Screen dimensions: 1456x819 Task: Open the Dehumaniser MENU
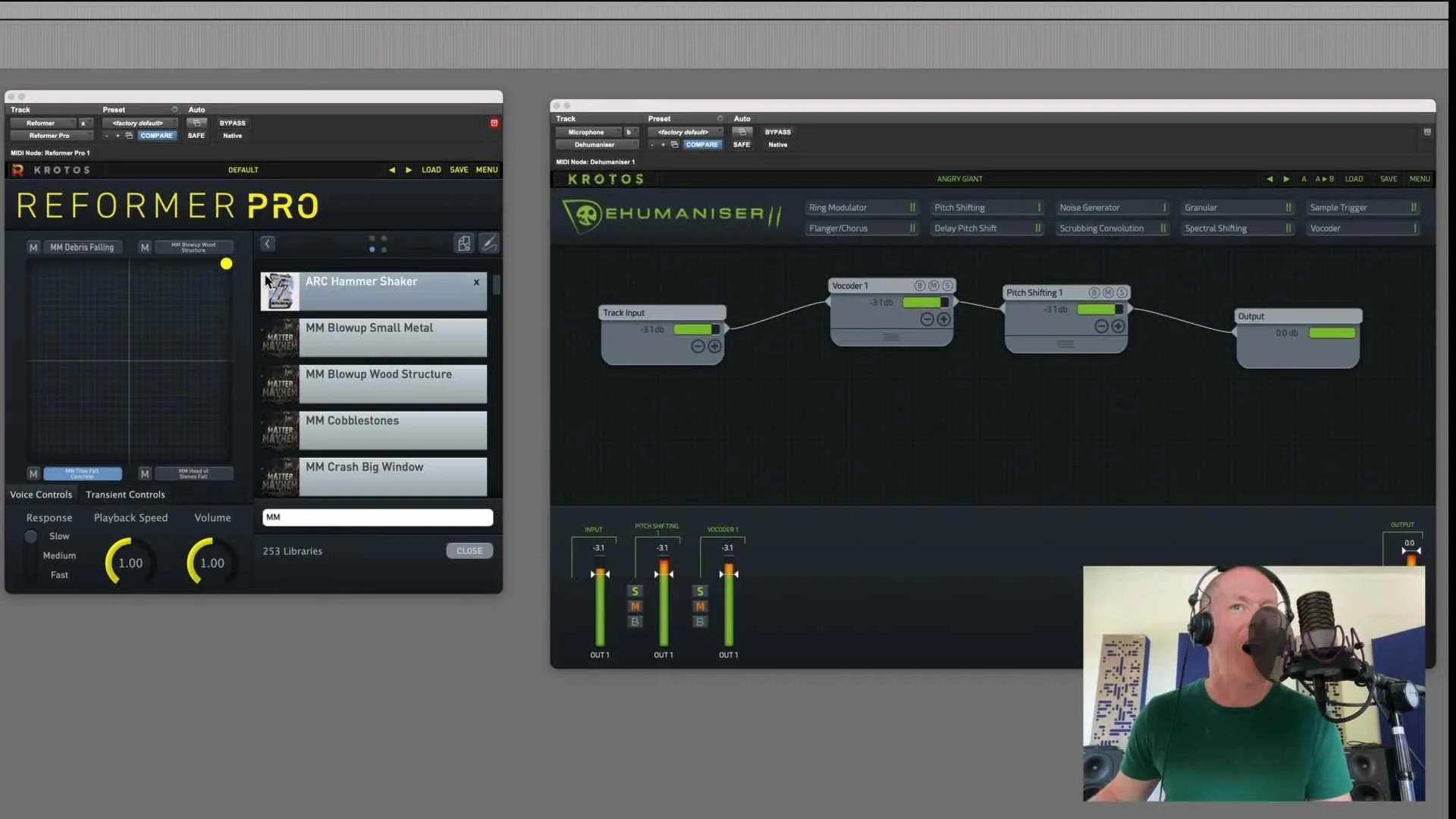[1419, 179]
